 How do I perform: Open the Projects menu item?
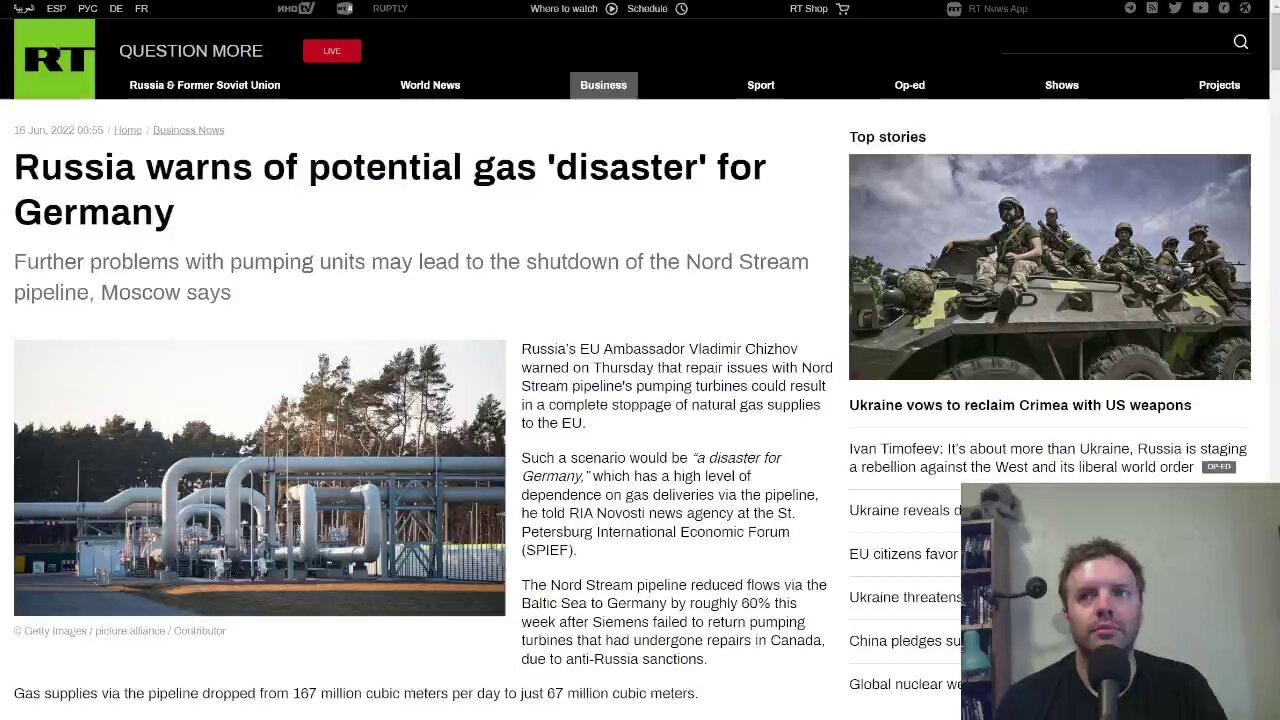[x=1219, y=85]
